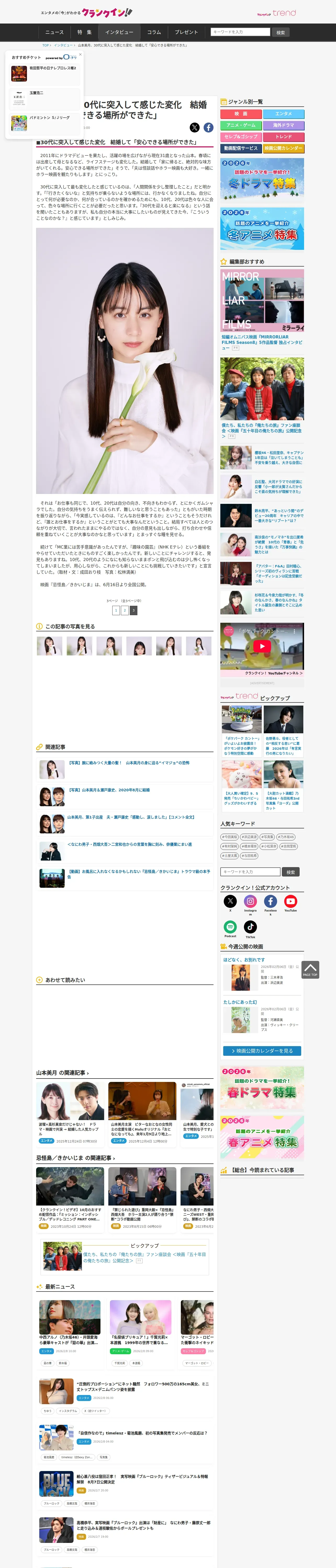The width and height of the screenshot is (336, 1568).
Task: Open related article 山本美月、第1子出産
Action: (131, 817)
